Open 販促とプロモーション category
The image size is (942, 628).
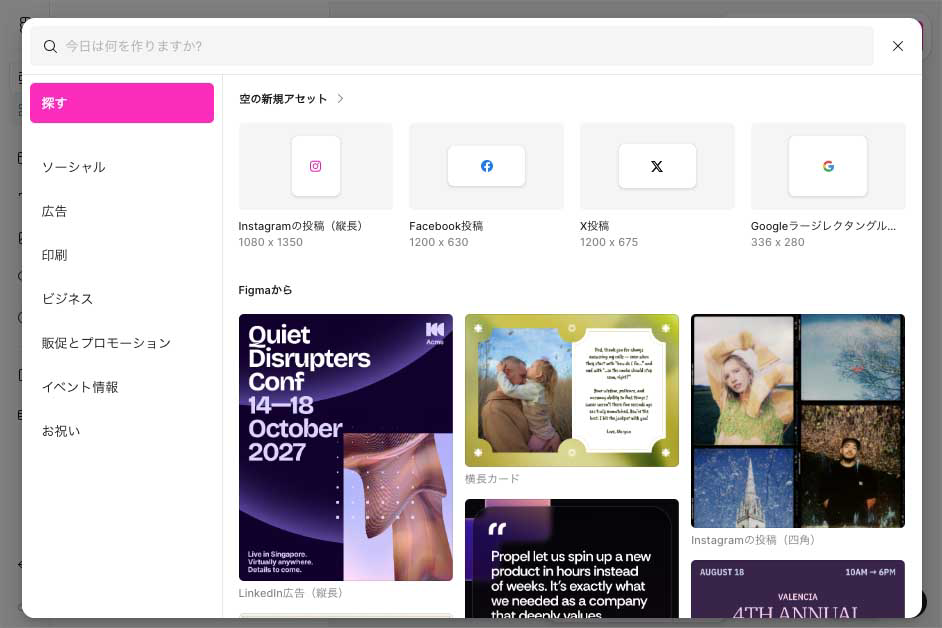106,343
